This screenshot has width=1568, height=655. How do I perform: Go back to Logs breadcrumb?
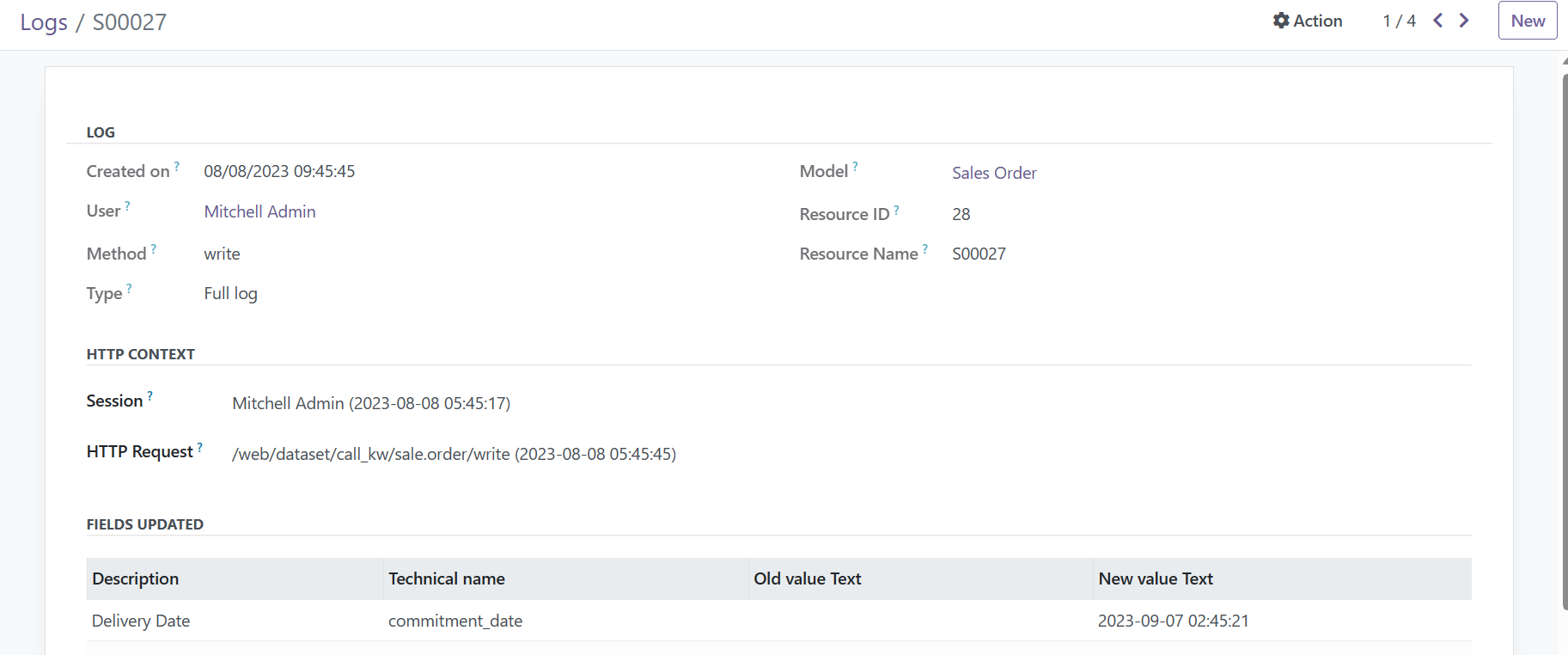44,22
